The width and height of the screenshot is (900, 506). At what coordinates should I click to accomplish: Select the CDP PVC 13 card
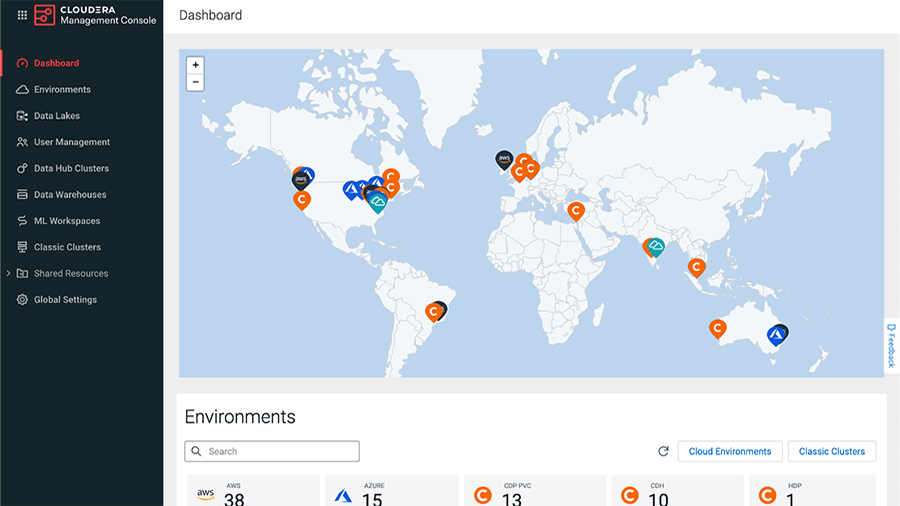click(x=535, y=491)
